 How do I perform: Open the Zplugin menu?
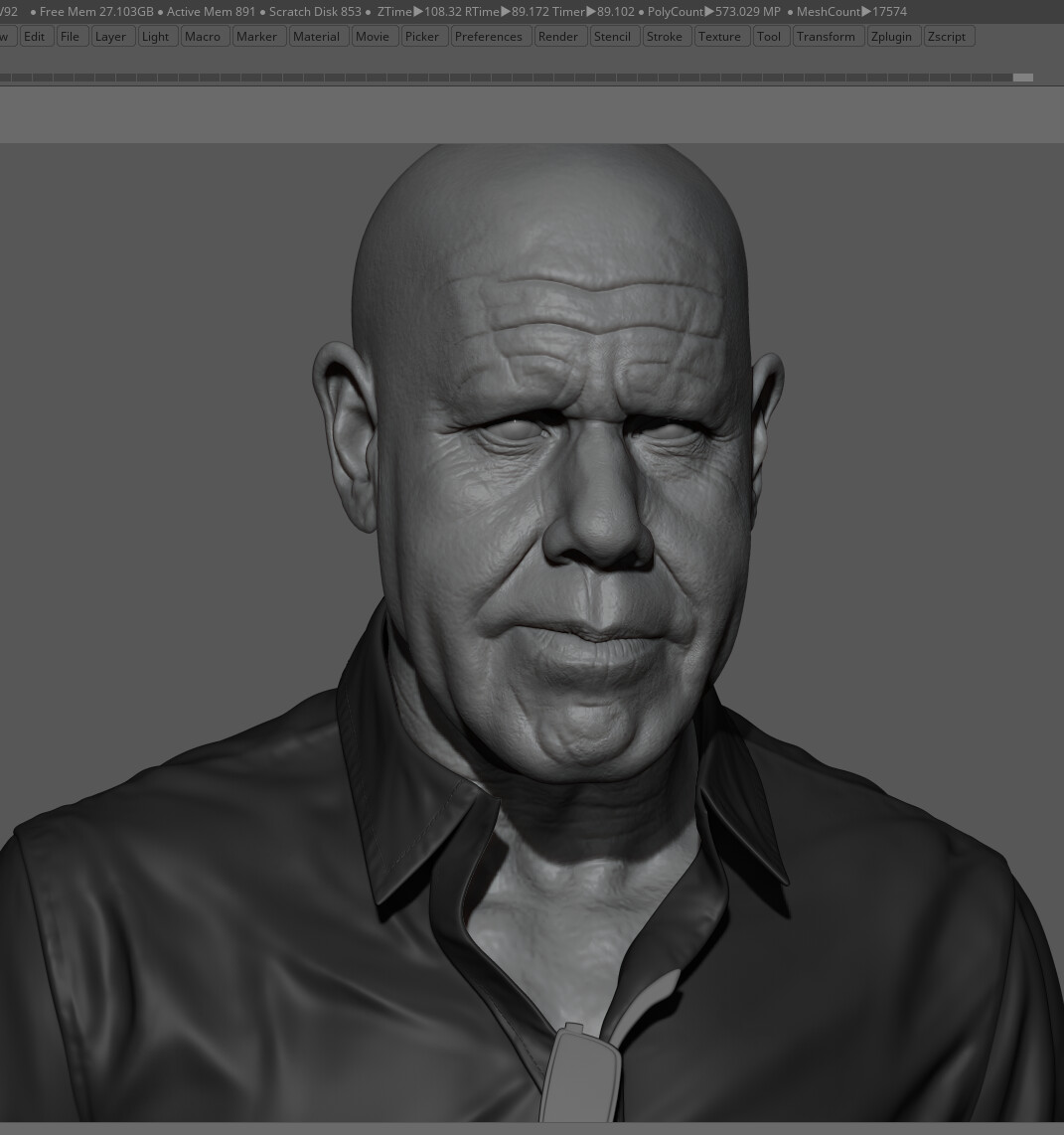coord(892,36)
